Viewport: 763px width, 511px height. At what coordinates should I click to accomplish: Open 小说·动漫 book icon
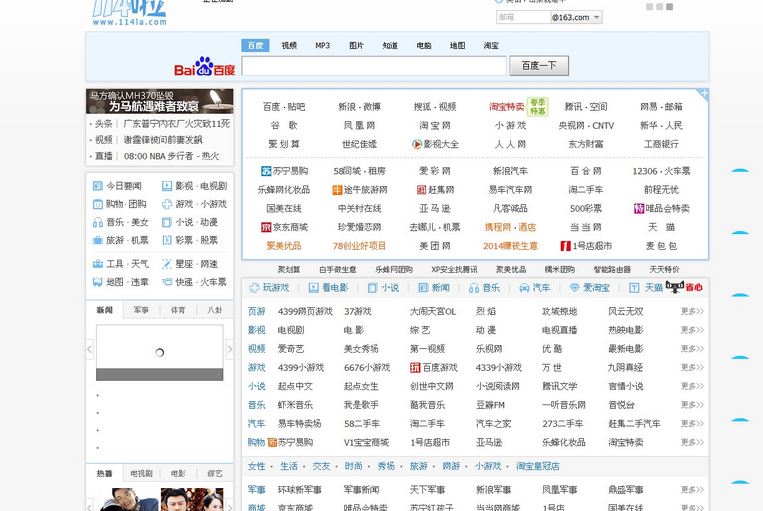pyautogui.click(x=166, y=222)
